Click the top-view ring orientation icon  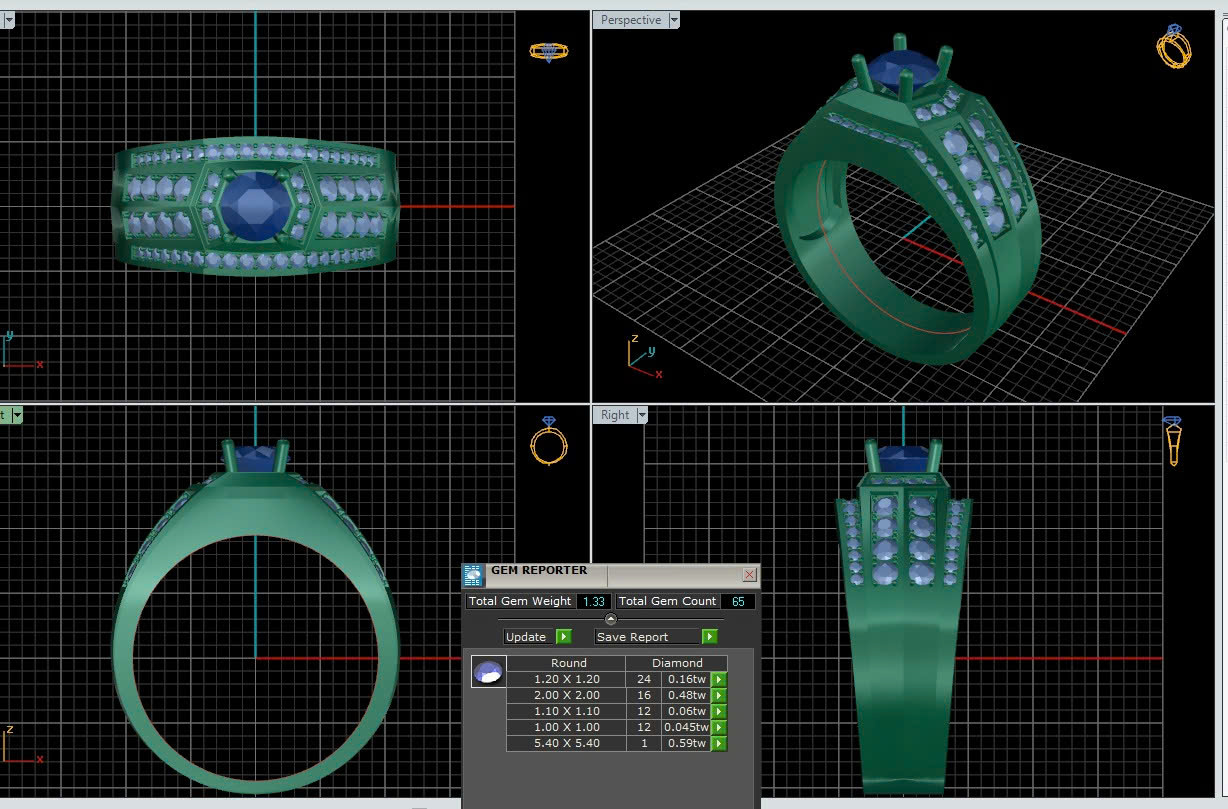pos(548,51)
